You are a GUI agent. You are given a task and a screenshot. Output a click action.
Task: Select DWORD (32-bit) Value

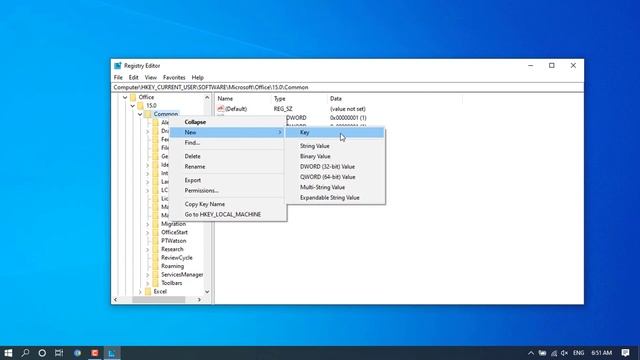click(x=335, y=167)
